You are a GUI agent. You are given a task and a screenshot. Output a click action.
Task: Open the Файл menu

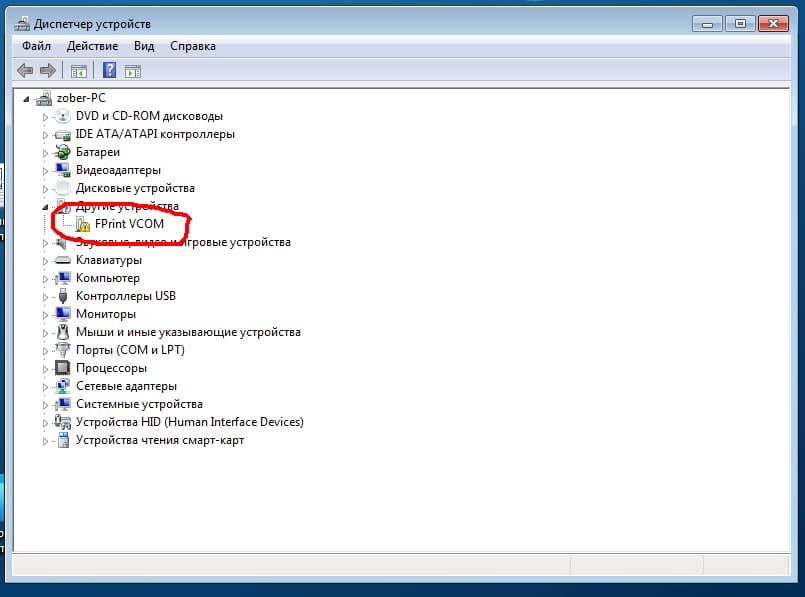point(36,46)
